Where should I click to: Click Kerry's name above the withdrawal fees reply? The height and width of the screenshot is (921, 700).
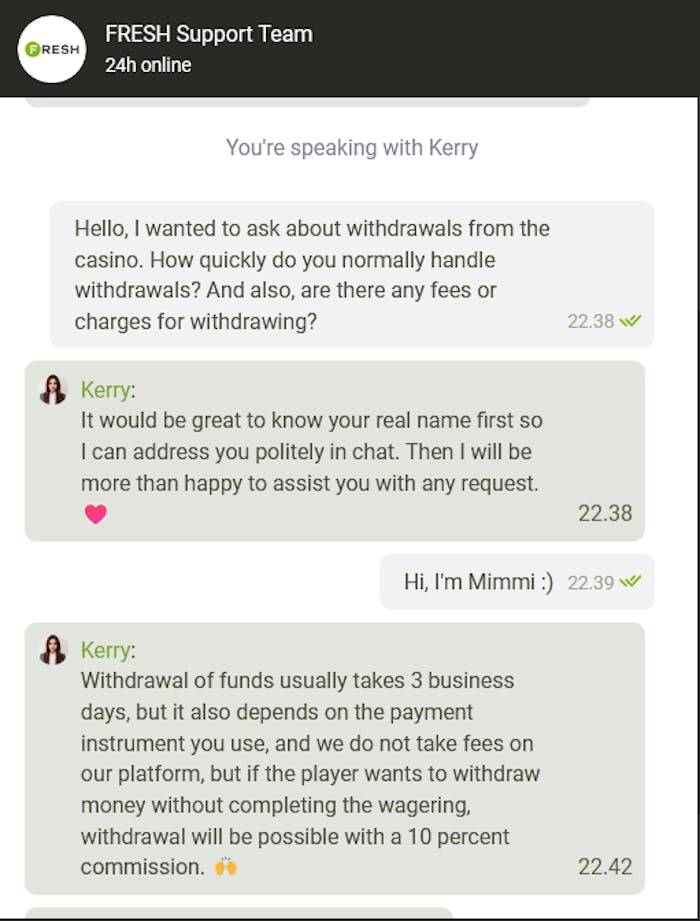[105, 650]
